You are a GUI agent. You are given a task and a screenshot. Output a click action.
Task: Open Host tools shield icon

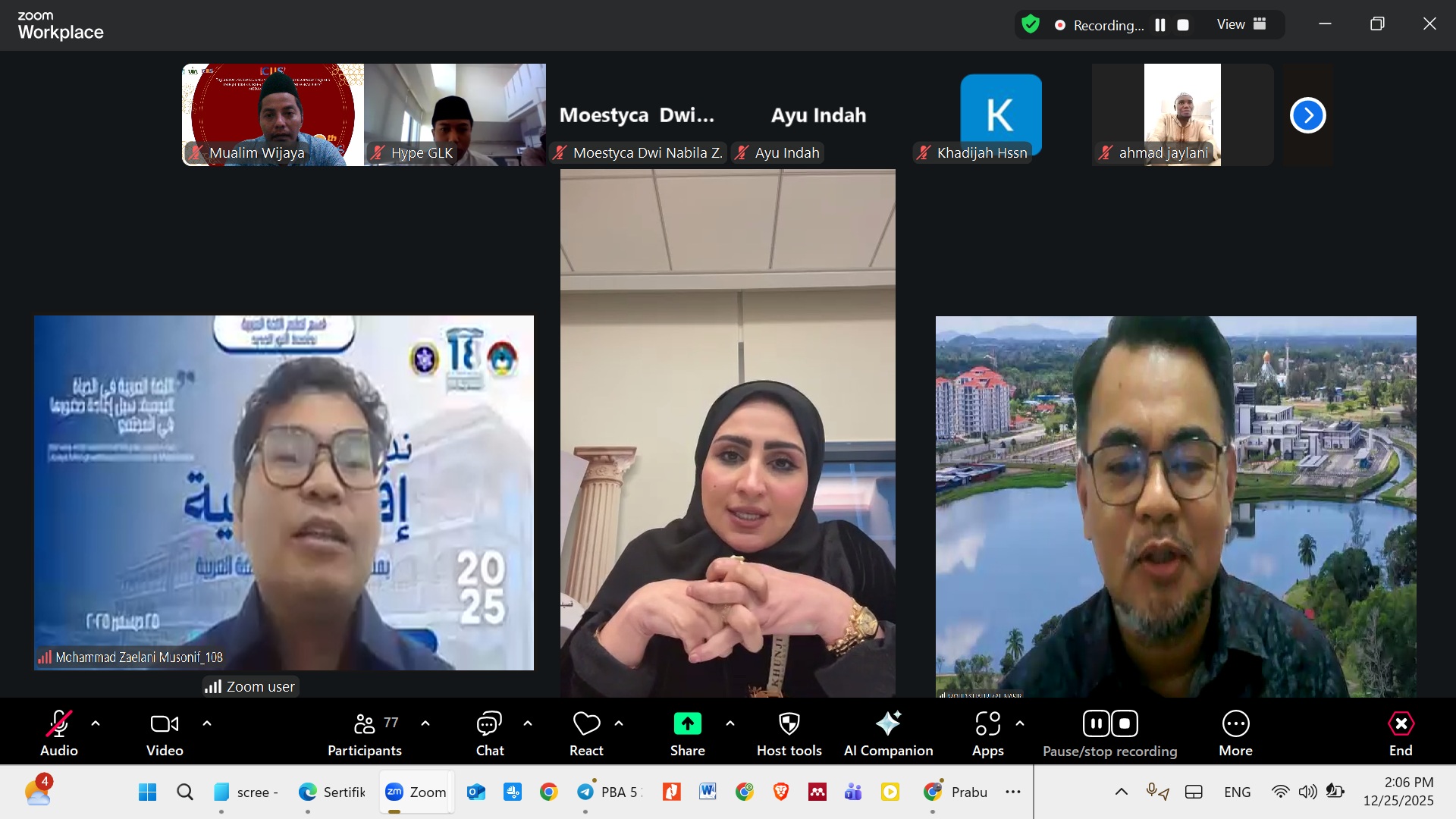click(x=789, y=724)
